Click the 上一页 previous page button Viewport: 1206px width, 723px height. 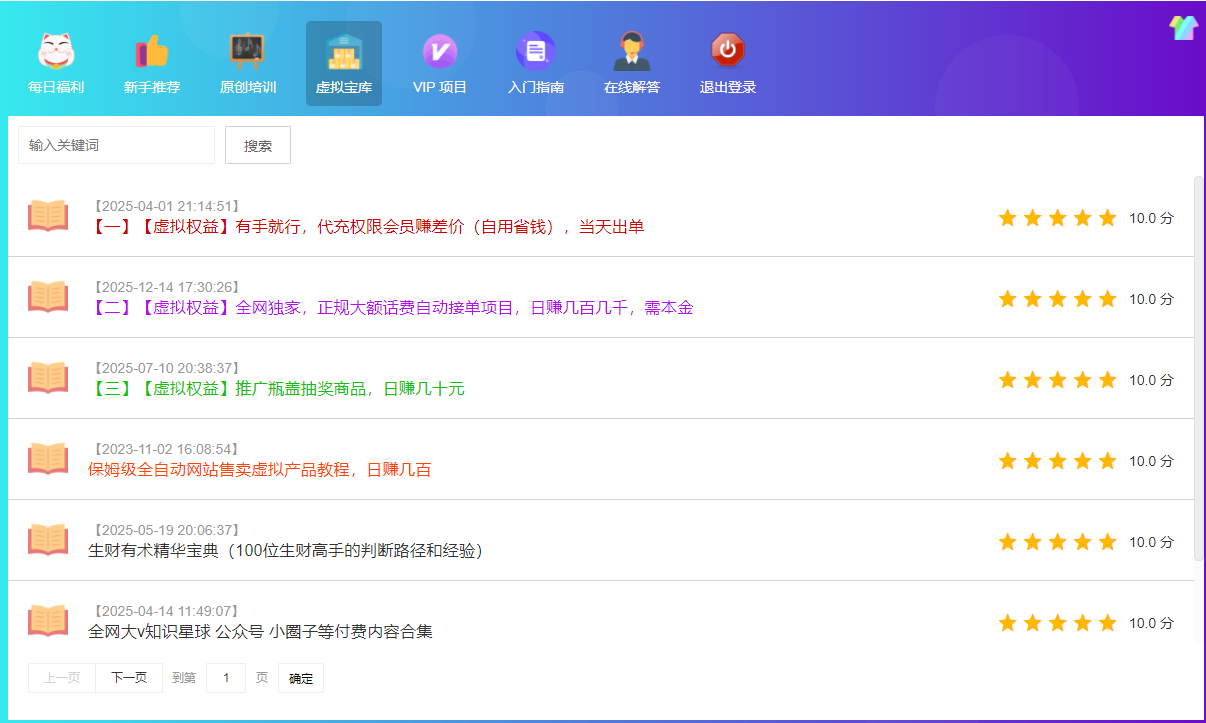click(x=62, y=678)
